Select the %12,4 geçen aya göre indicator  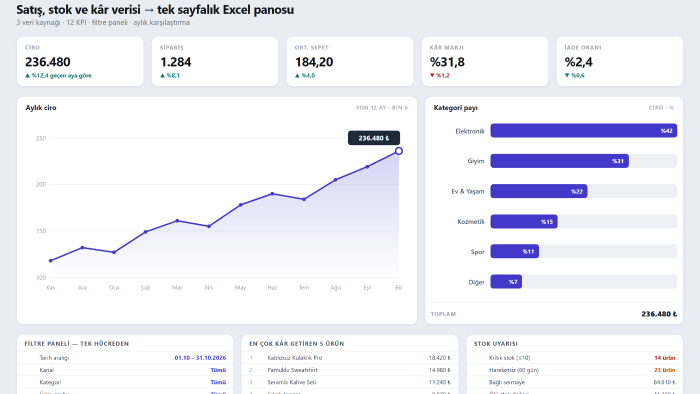tap(58, 75)
